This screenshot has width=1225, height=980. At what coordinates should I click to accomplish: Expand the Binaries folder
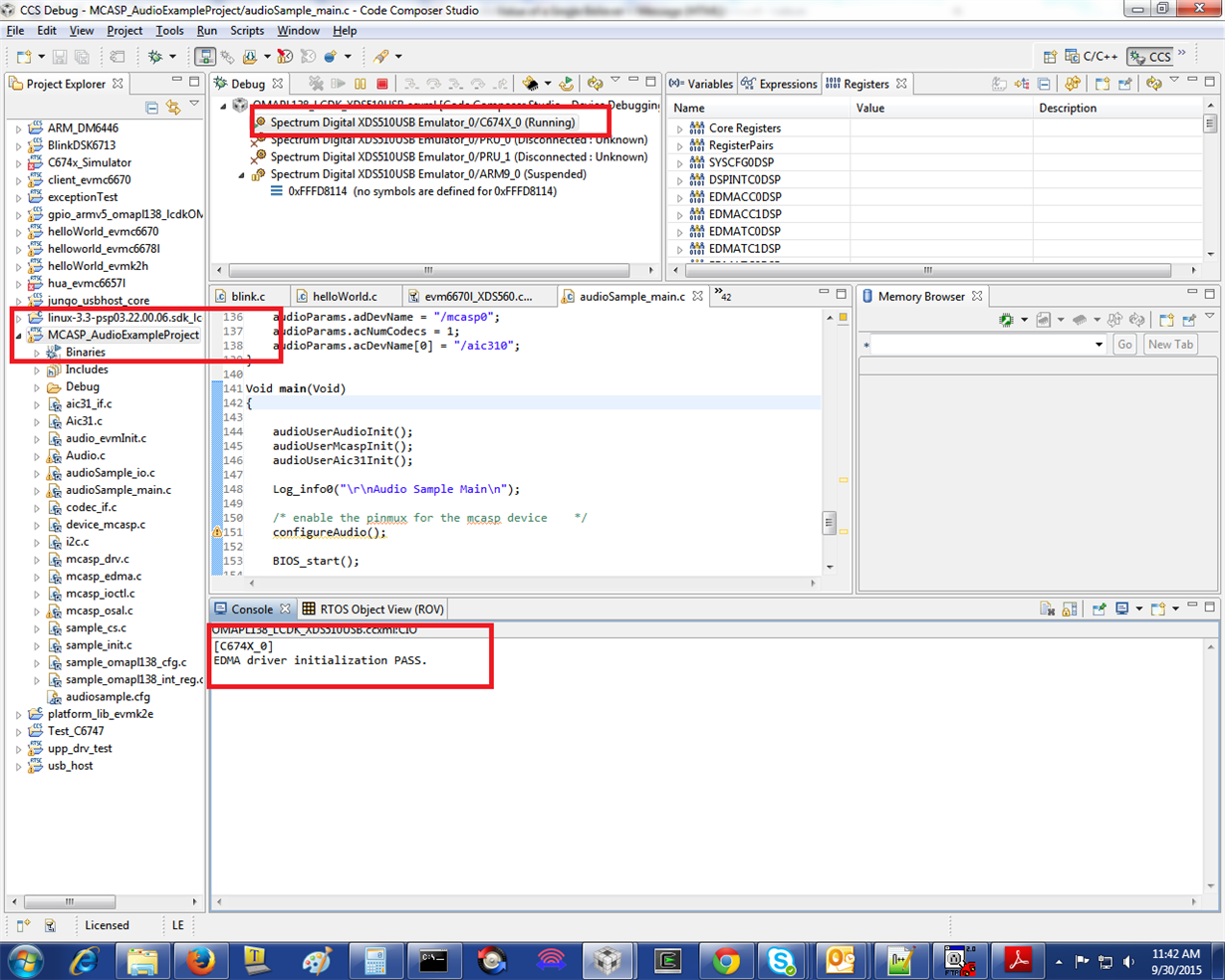point(38,353)
